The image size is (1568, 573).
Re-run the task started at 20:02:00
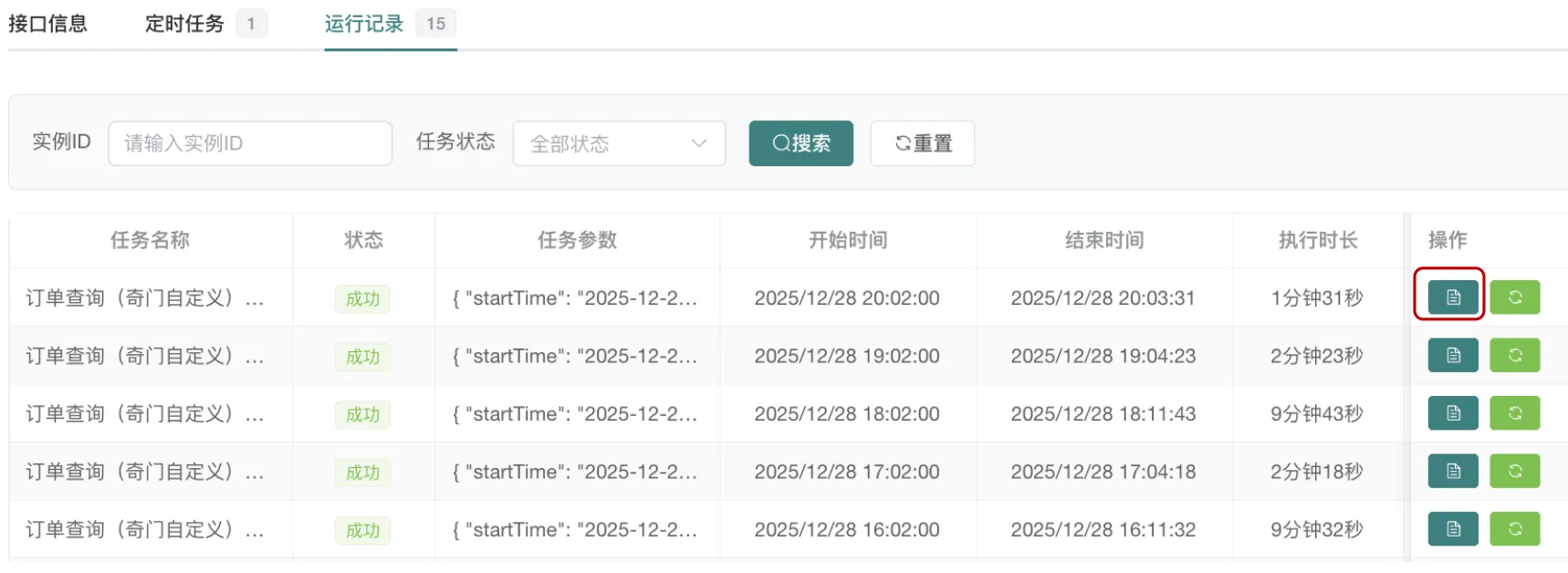click(1514, 297)
